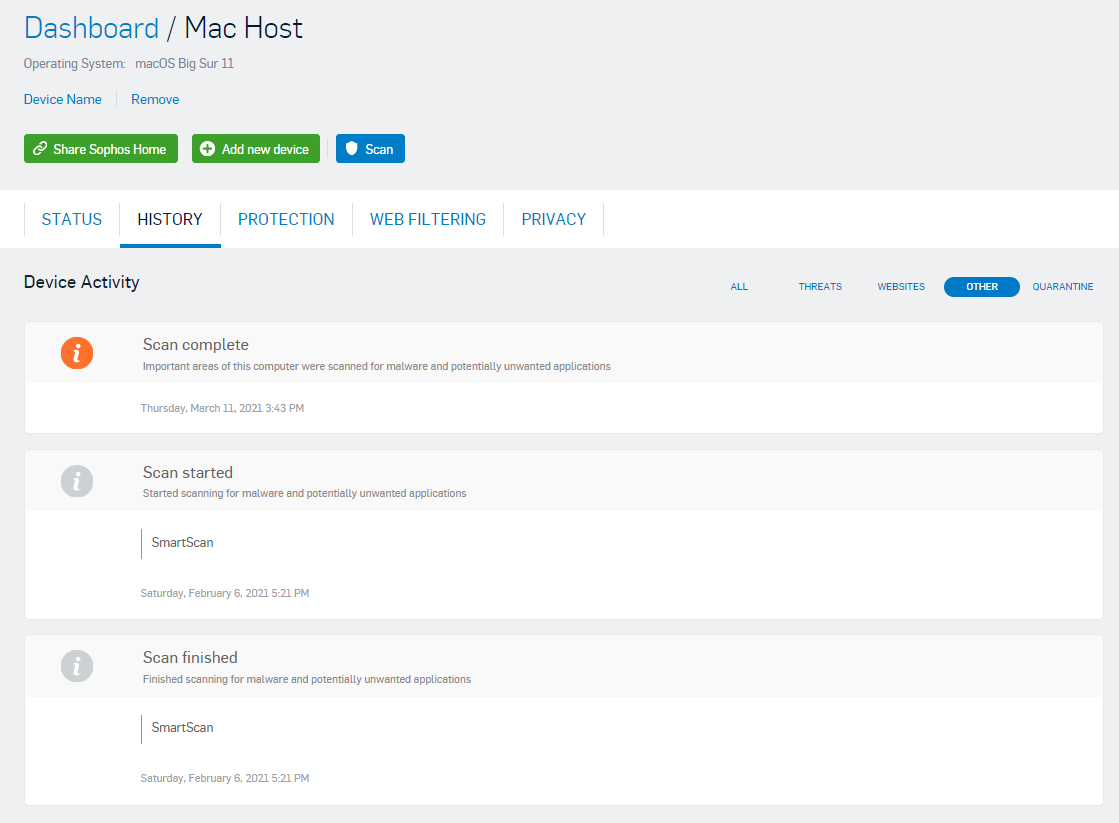Open the Privacy tab
The height and width of the screenshot is (823, 1119).
click(x=553, y=219)
